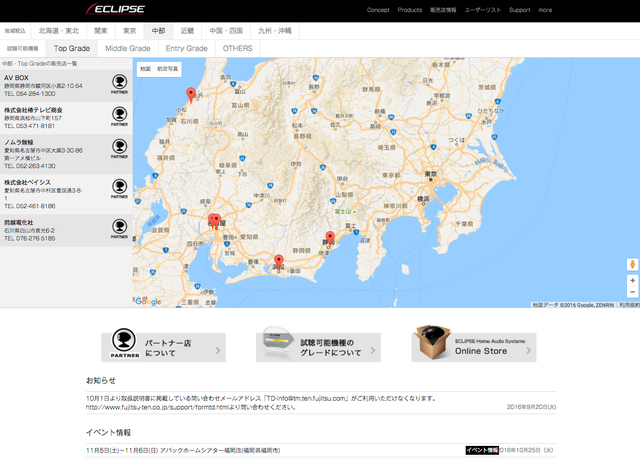Select the 九州・沖縄 region tab

click(x=275, y=31)
